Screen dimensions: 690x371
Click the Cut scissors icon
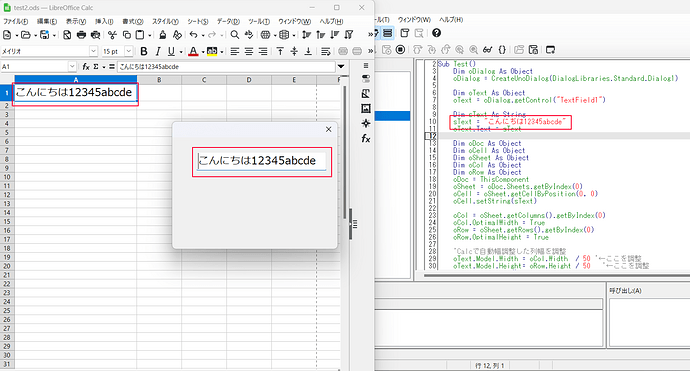tap(113, 35)
